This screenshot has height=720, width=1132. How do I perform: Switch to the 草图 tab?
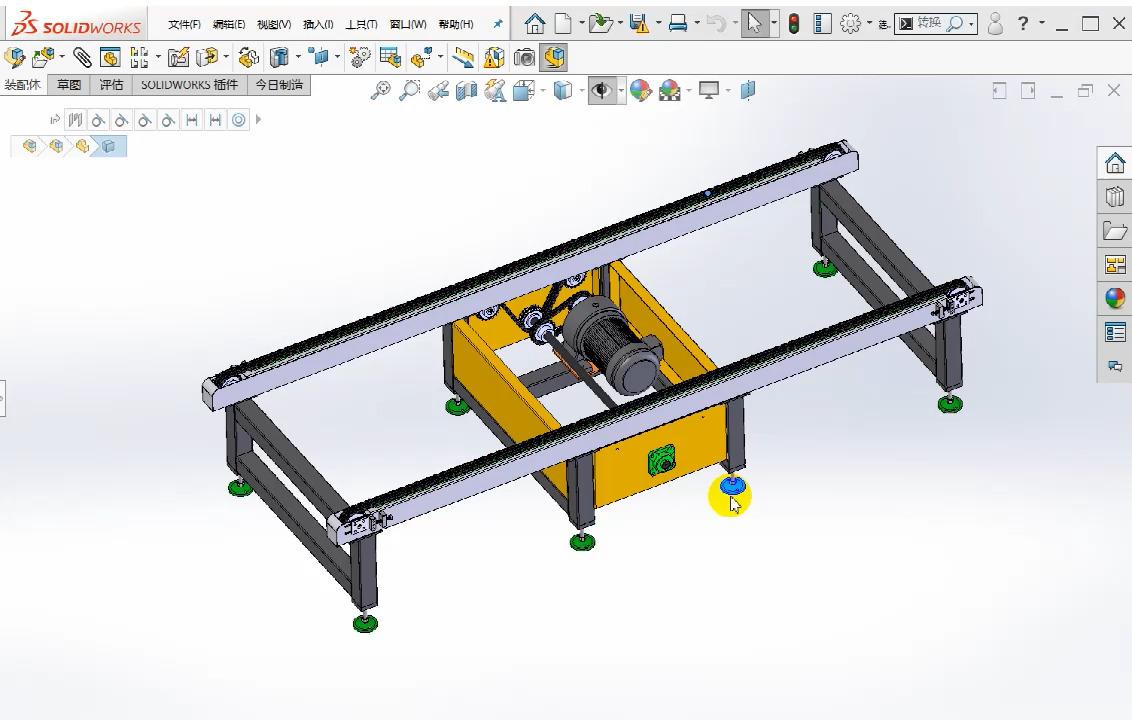[69, 84]
